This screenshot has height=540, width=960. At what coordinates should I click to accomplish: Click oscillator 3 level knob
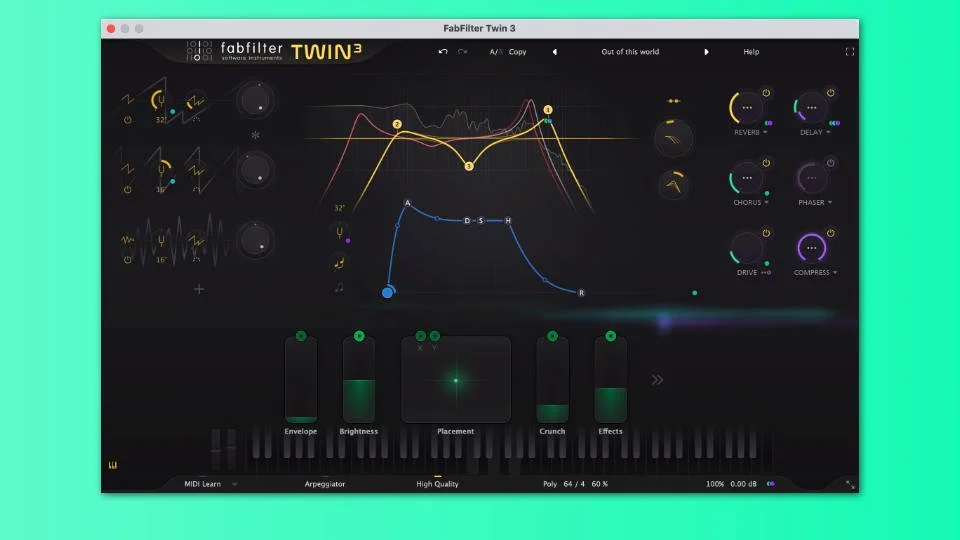[x=255, y=240]
